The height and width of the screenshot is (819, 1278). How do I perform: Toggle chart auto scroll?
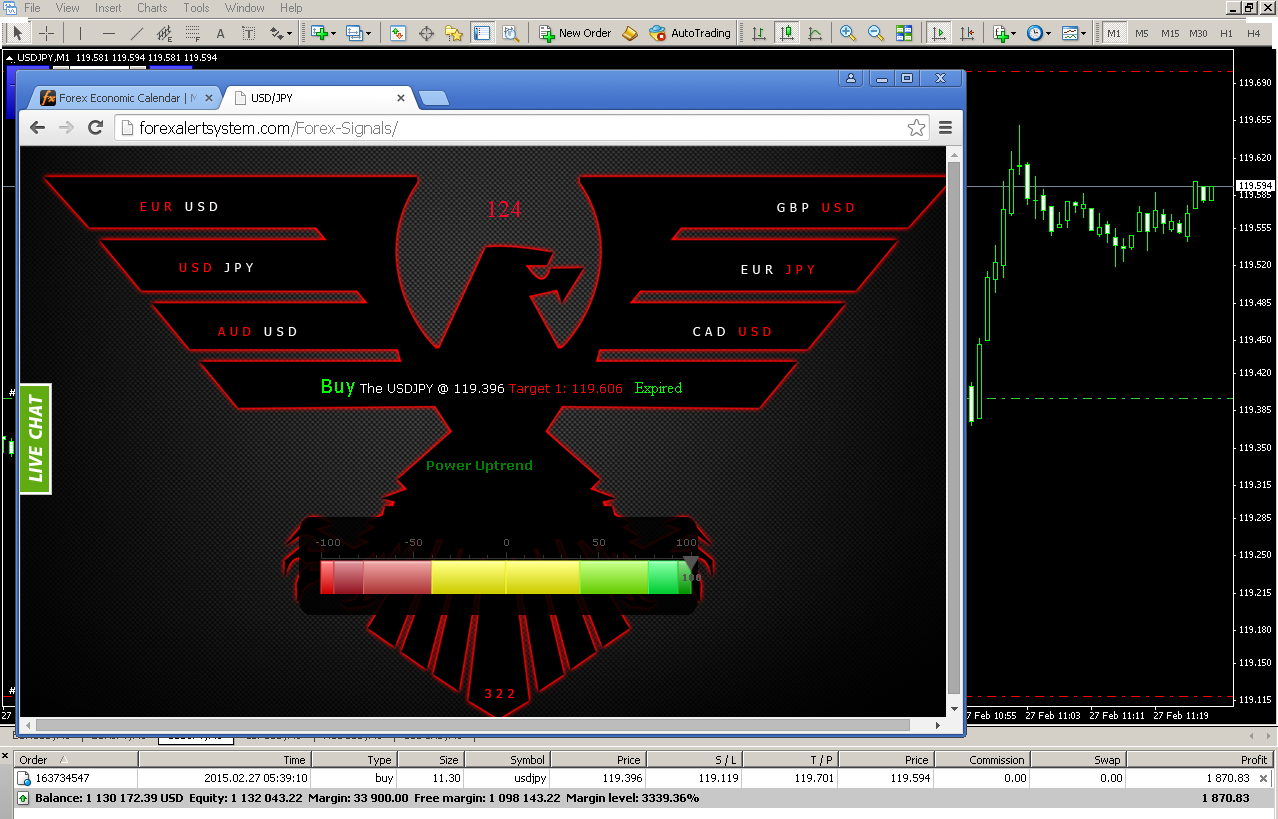click(x=938, y=33)
